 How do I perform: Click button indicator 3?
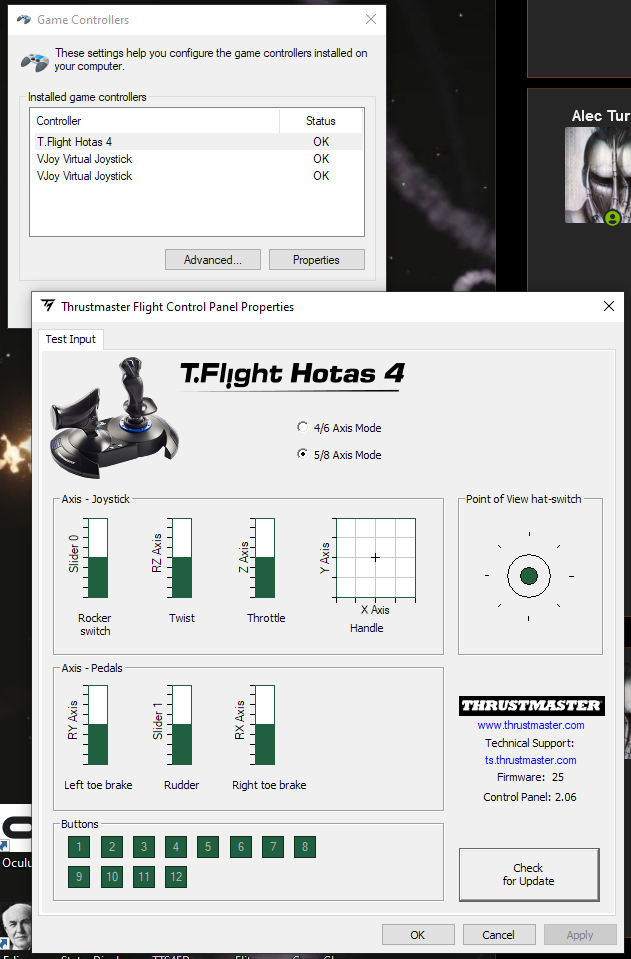coord(144,846)
